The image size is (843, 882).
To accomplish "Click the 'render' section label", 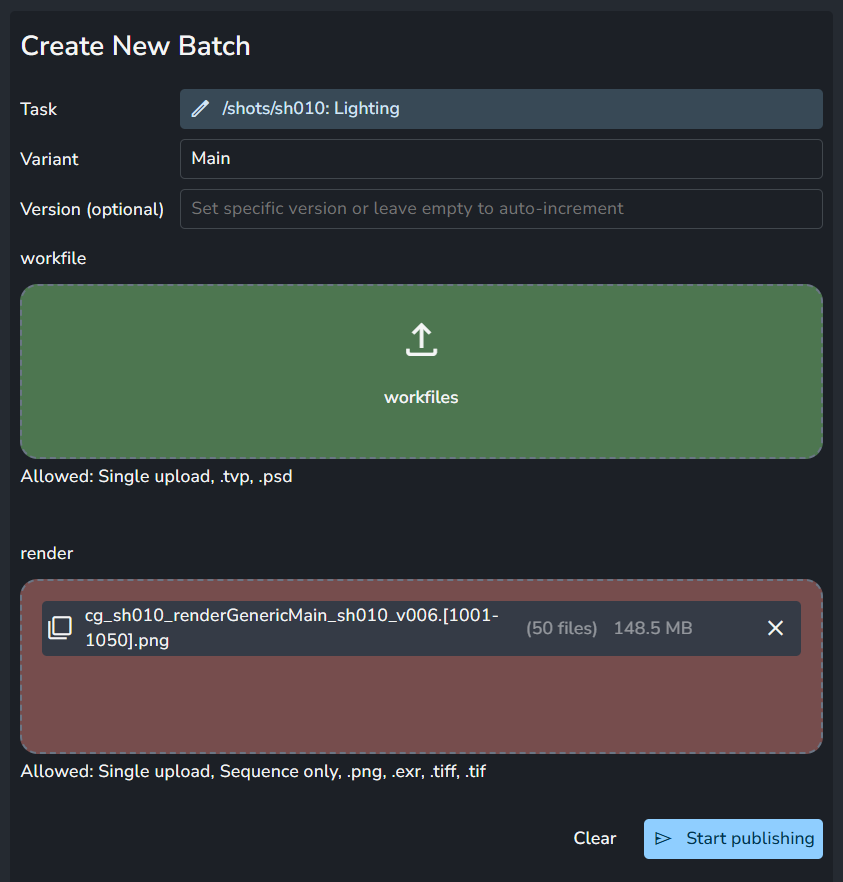I will 46,553.
